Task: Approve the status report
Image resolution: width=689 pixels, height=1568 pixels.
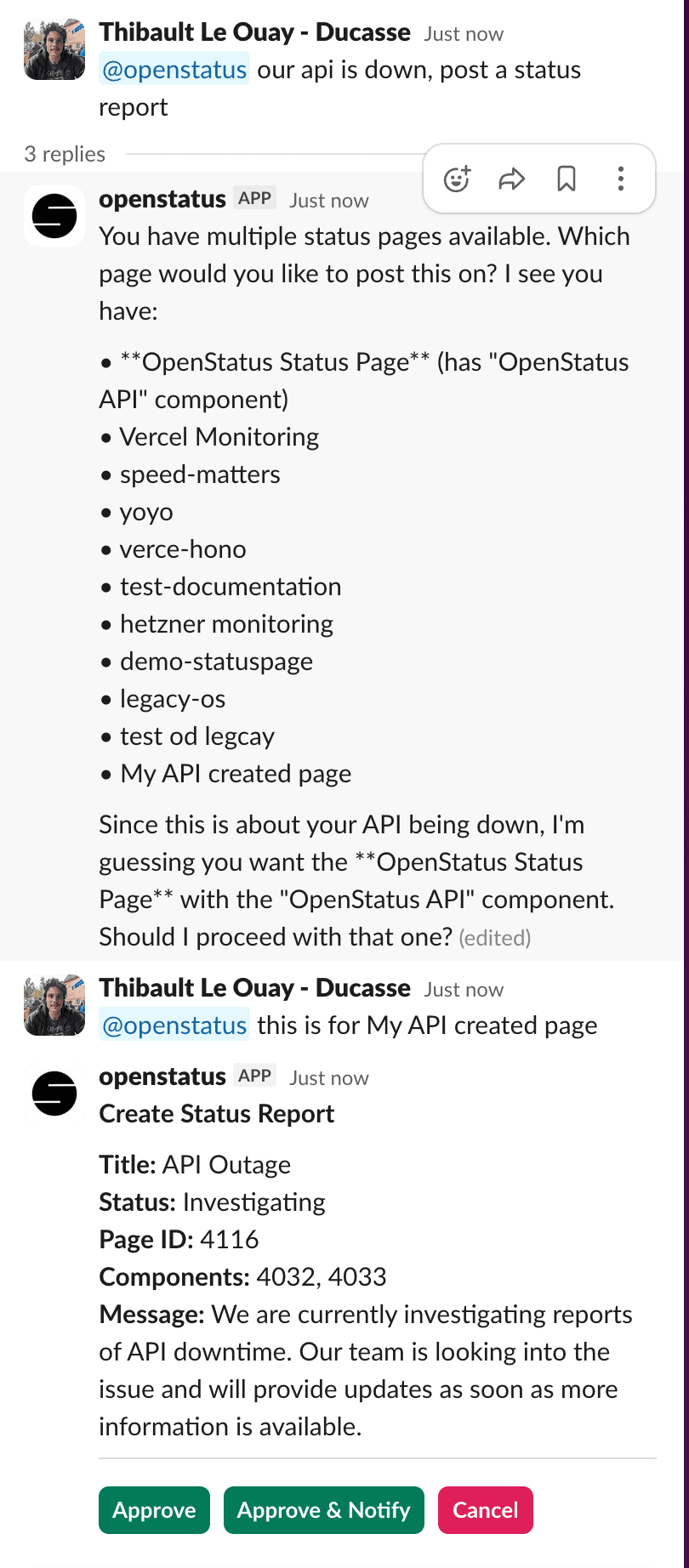Action: (154, 1510)
